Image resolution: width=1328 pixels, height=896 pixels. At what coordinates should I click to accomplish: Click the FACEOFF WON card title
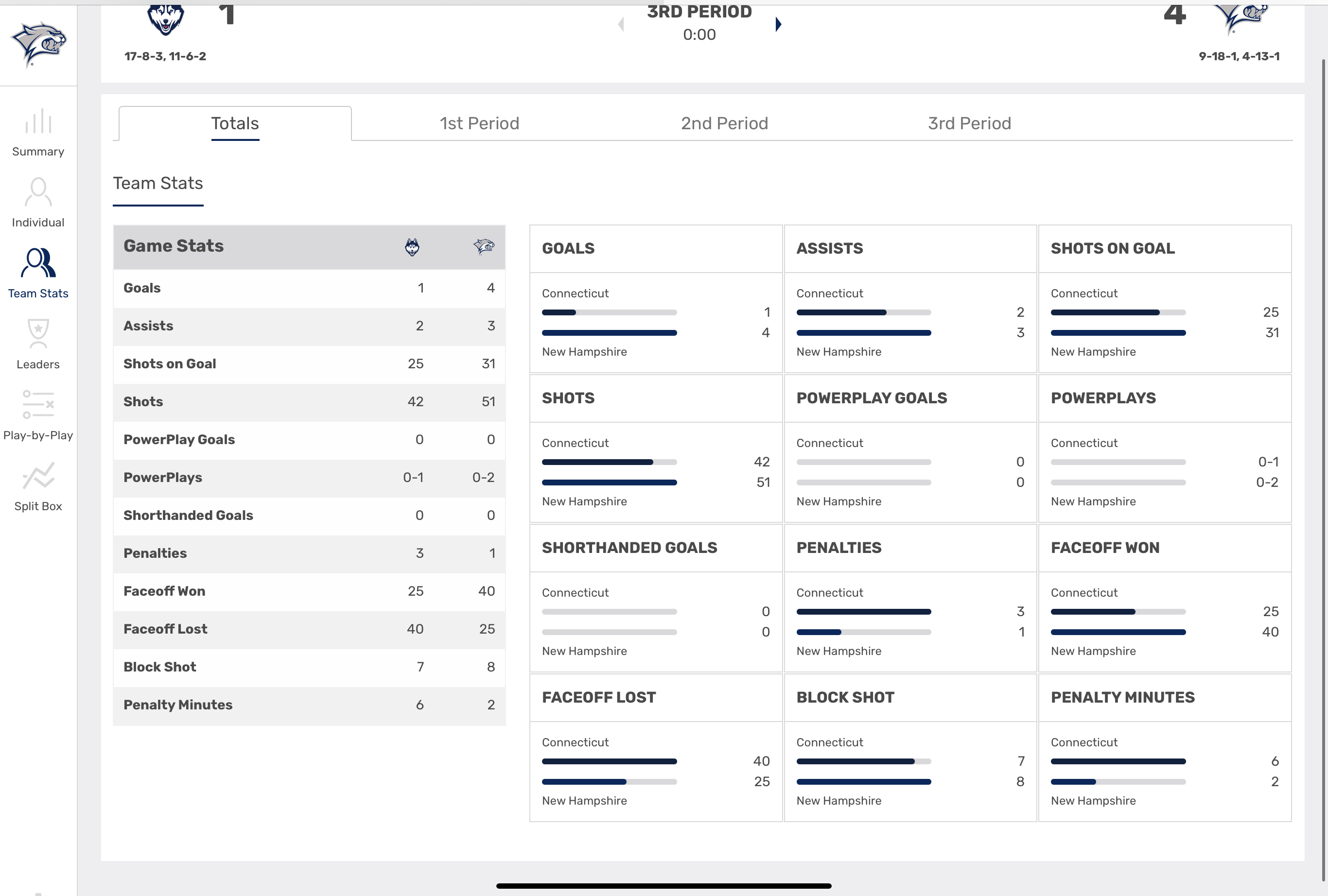1105,548
